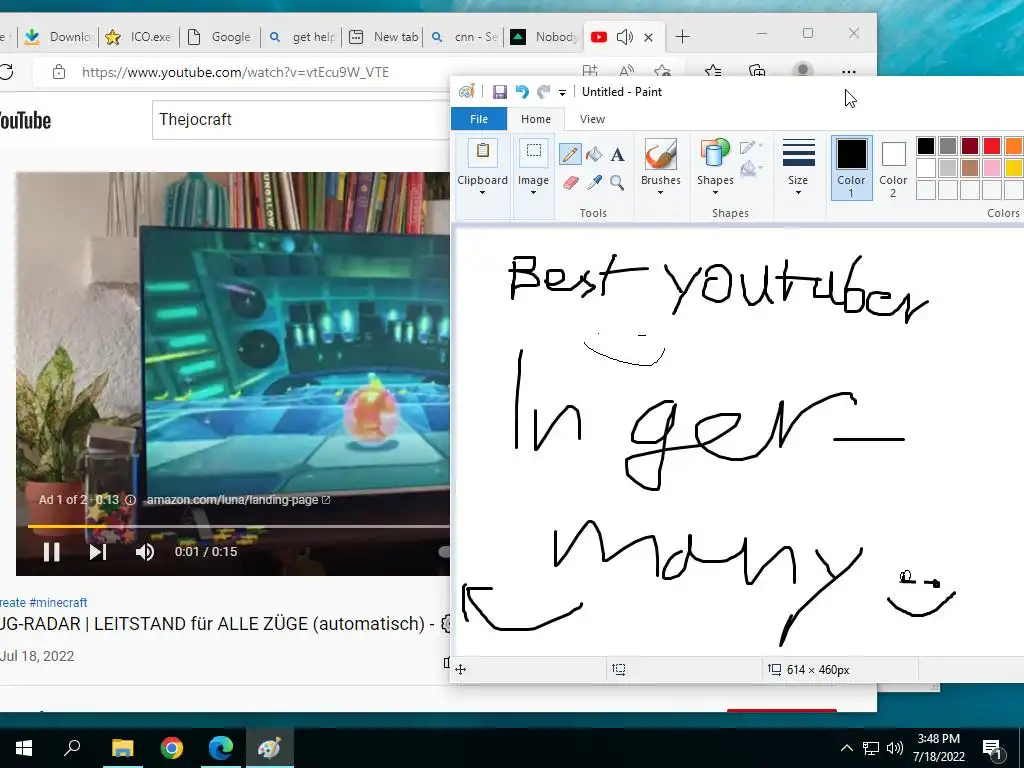Switch to the New tab browser tab

tap(385, 37)
